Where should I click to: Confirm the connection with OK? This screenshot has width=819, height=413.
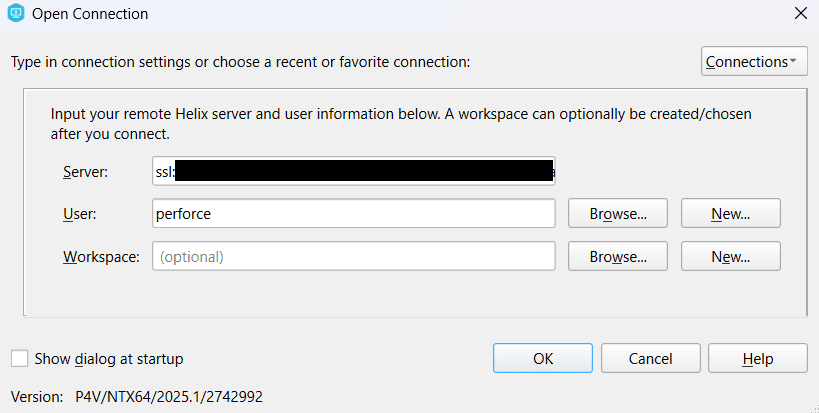pos(543,358)
